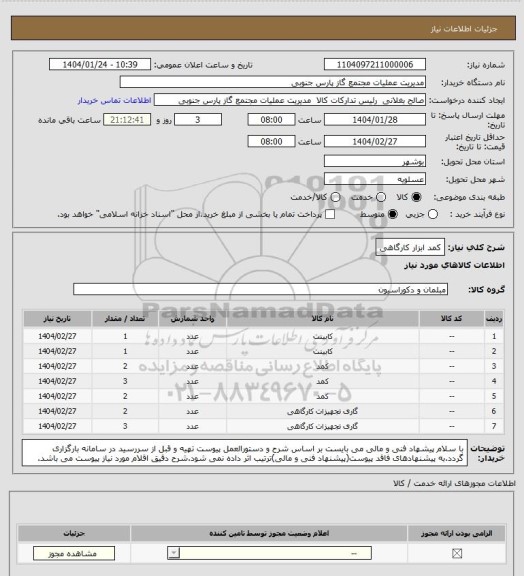Click the اطلاعات مجوزهای ارائه خدمت / کالا heading

454,483
